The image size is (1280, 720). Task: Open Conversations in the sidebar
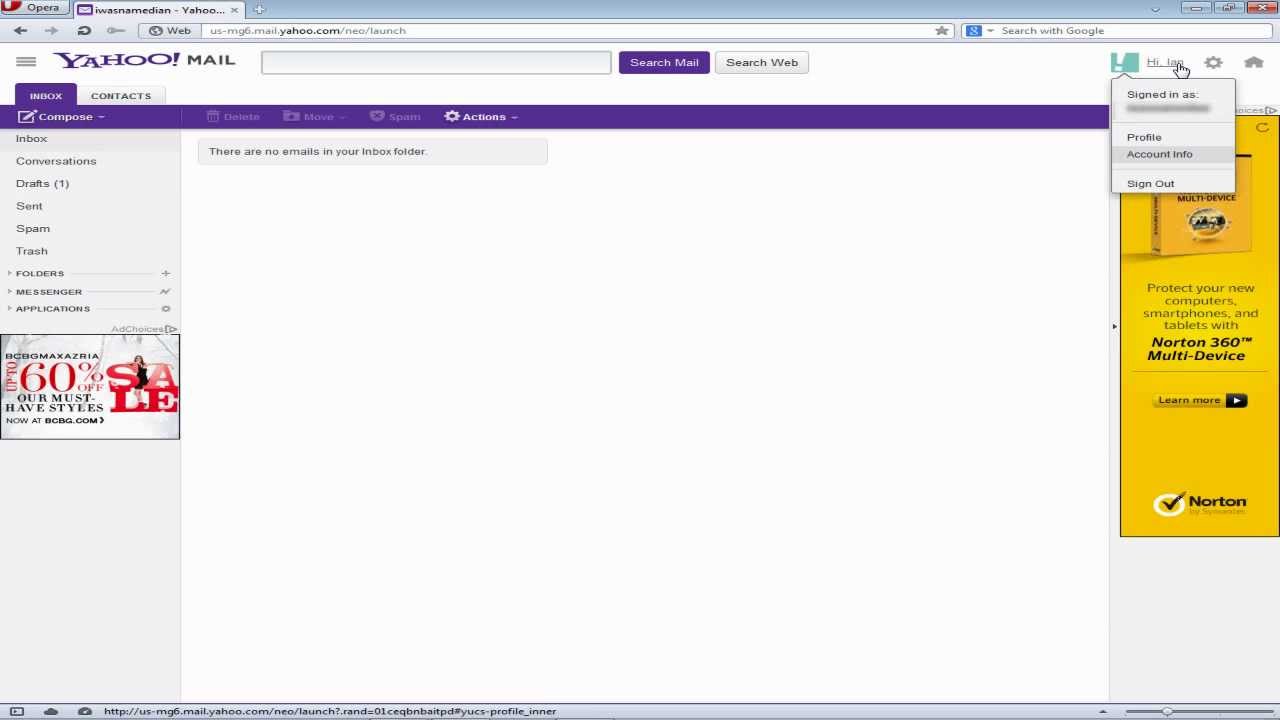pyautogui.click(x=56, y=161)
